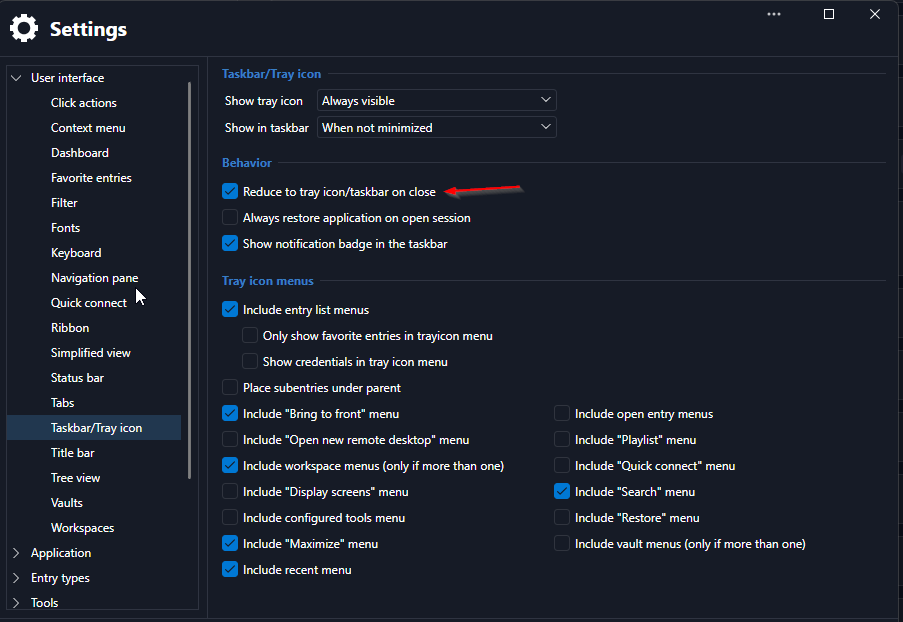The image size is (903, 622).
Task: Open Title bar settings
Action: [73, 453]
